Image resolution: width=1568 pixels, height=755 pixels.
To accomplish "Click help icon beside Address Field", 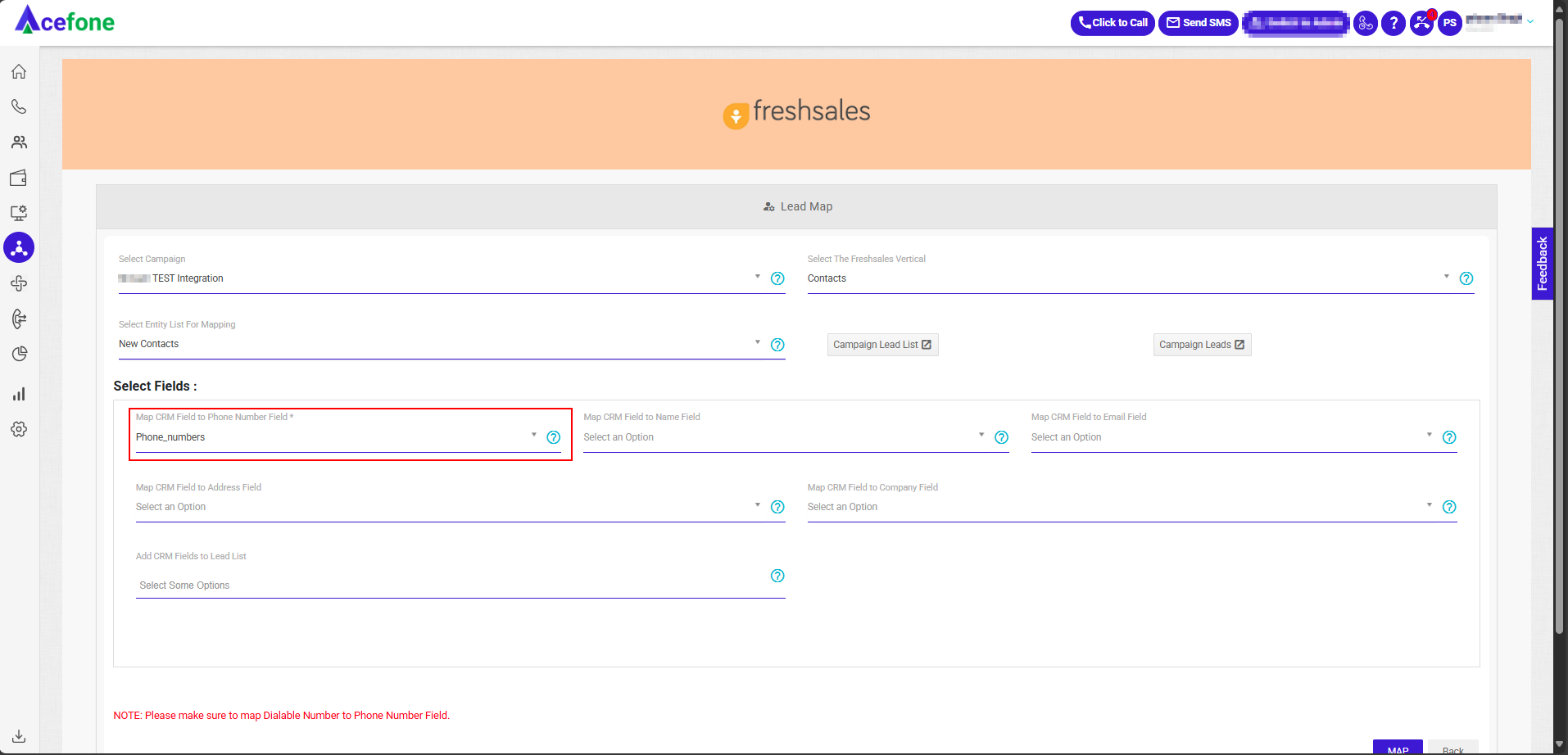I will pos(777,507).
